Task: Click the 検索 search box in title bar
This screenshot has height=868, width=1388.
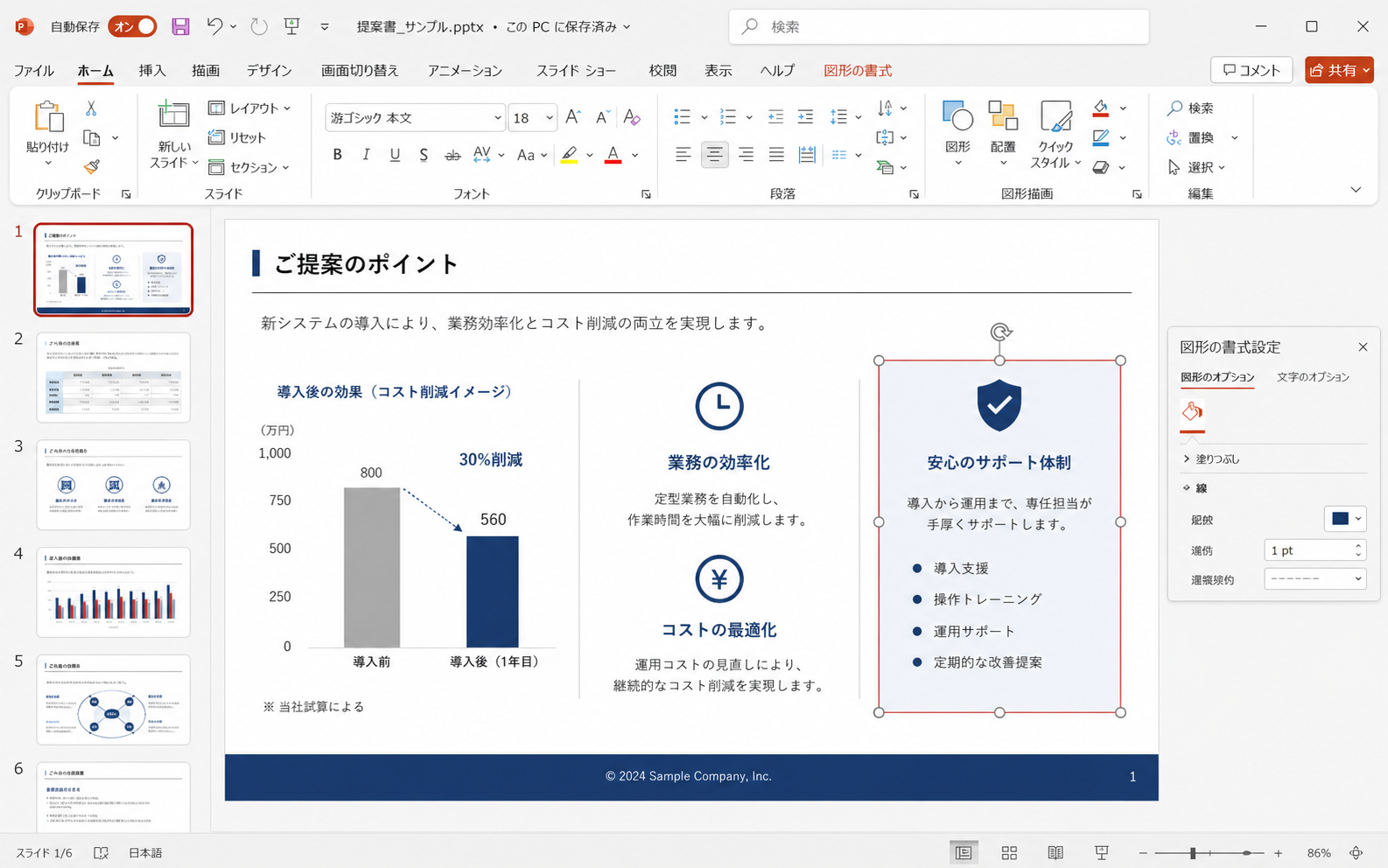Action: pyautogui.click(x=939, y=26)
